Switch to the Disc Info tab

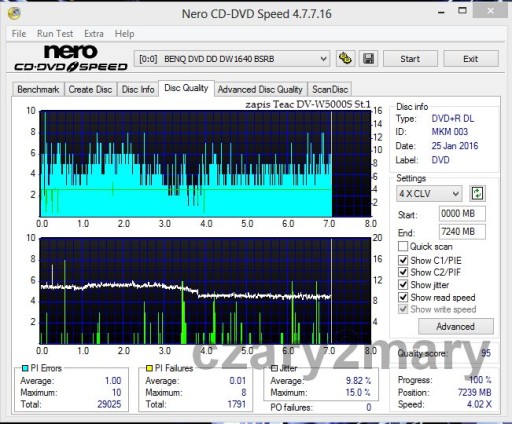coord(138,89)
